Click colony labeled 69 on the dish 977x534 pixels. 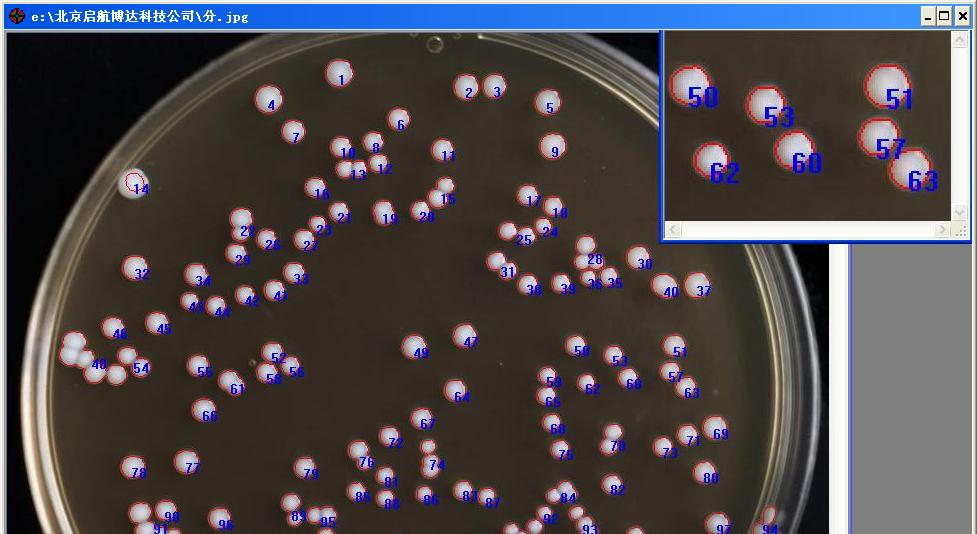(715, 428)
